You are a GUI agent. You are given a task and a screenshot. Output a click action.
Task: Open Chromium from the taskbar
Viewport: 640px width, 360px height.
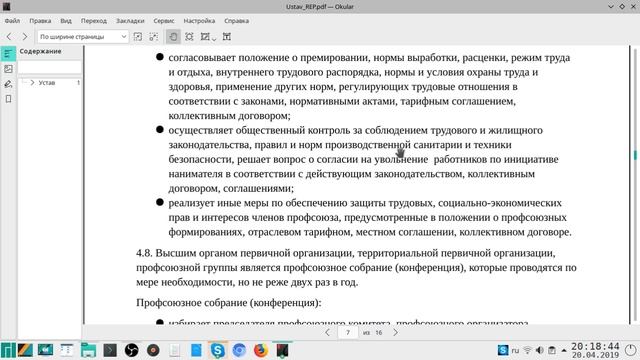[239, 350]
